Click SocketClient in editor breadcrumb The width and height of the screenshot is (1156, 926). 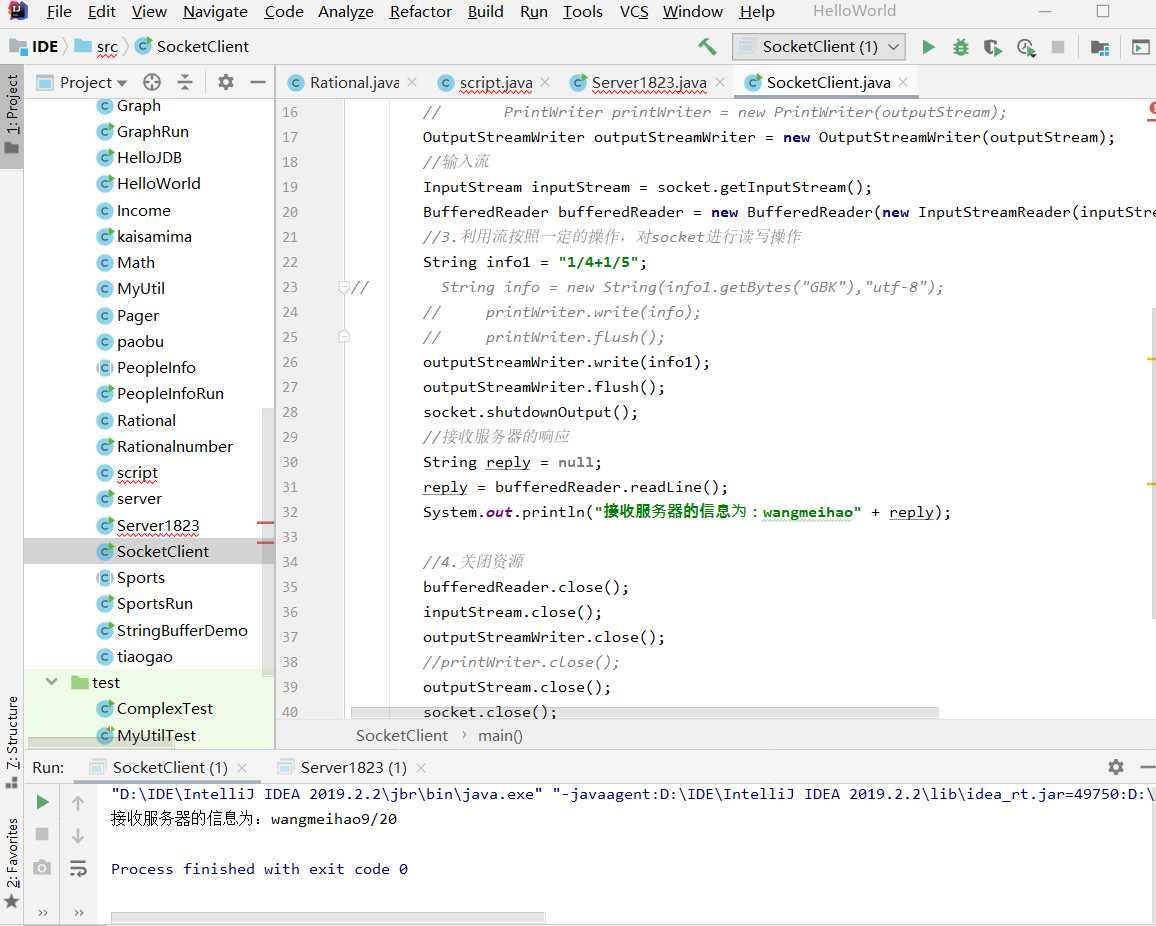(401, 736)
